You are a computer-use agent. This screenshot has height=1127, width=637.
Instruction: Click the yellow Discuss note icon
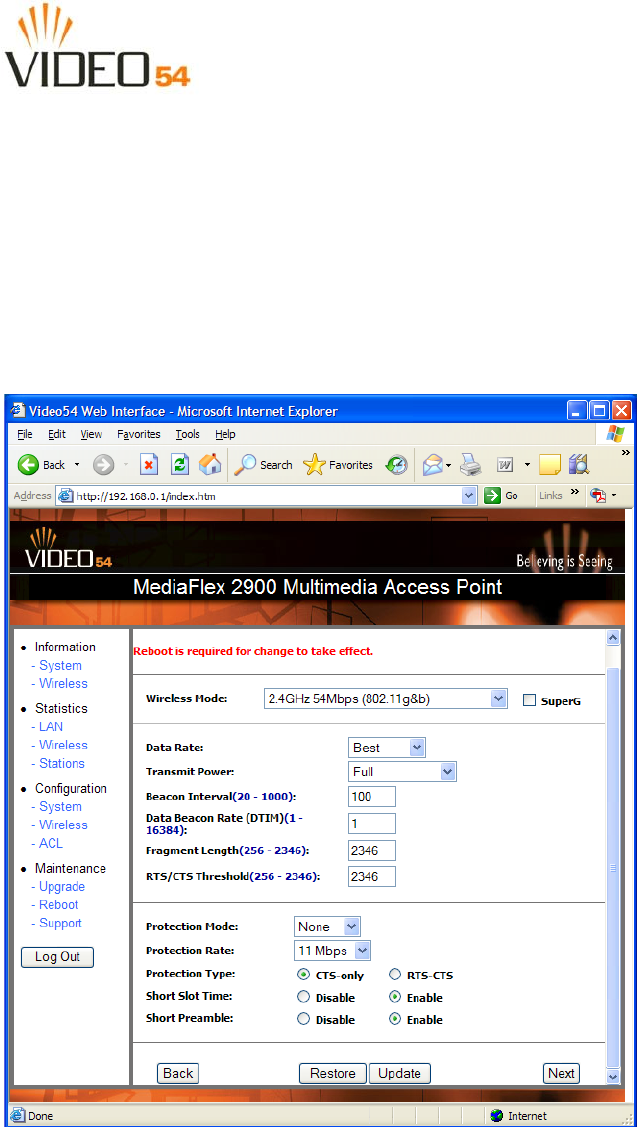pyautogui.click(x=550, y=465)
